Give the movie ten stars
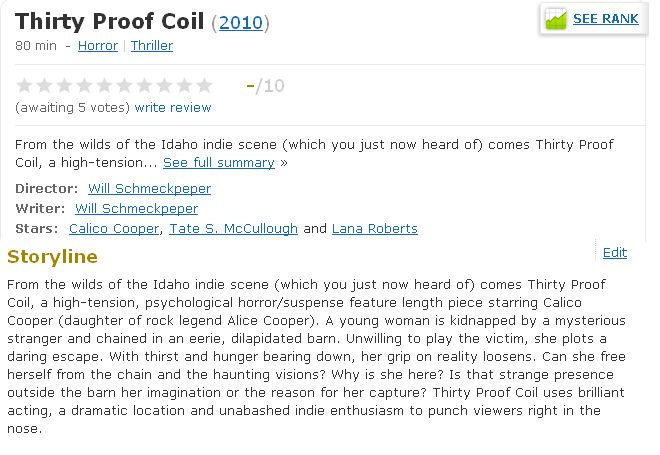The width and height of the screenshot is (660, 455). tap(204, 85)
